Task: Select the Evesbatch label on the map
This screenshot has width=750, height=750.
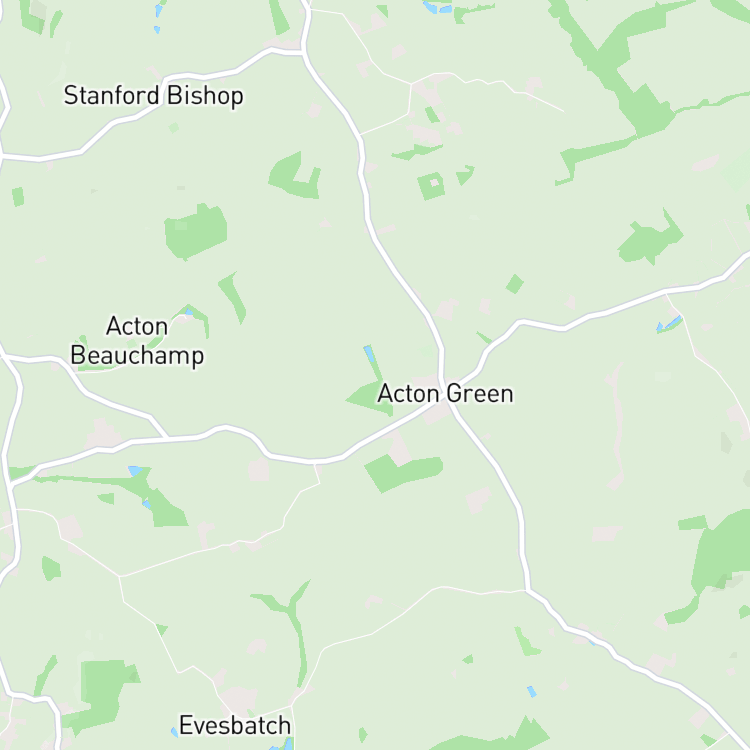Action: [x=235, y=726]
